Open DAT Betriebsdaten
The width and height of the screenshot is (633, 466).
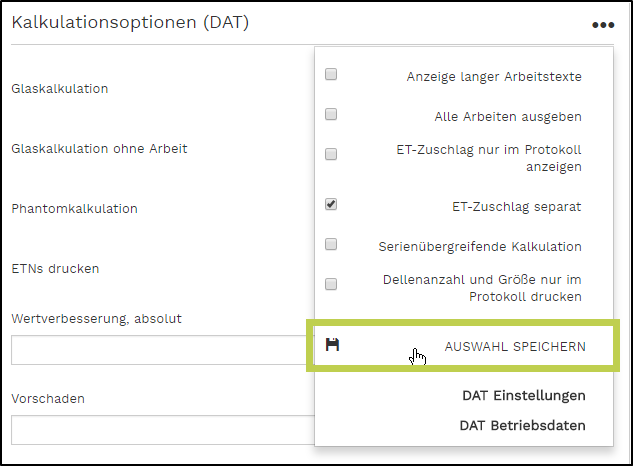pos(522,425)
